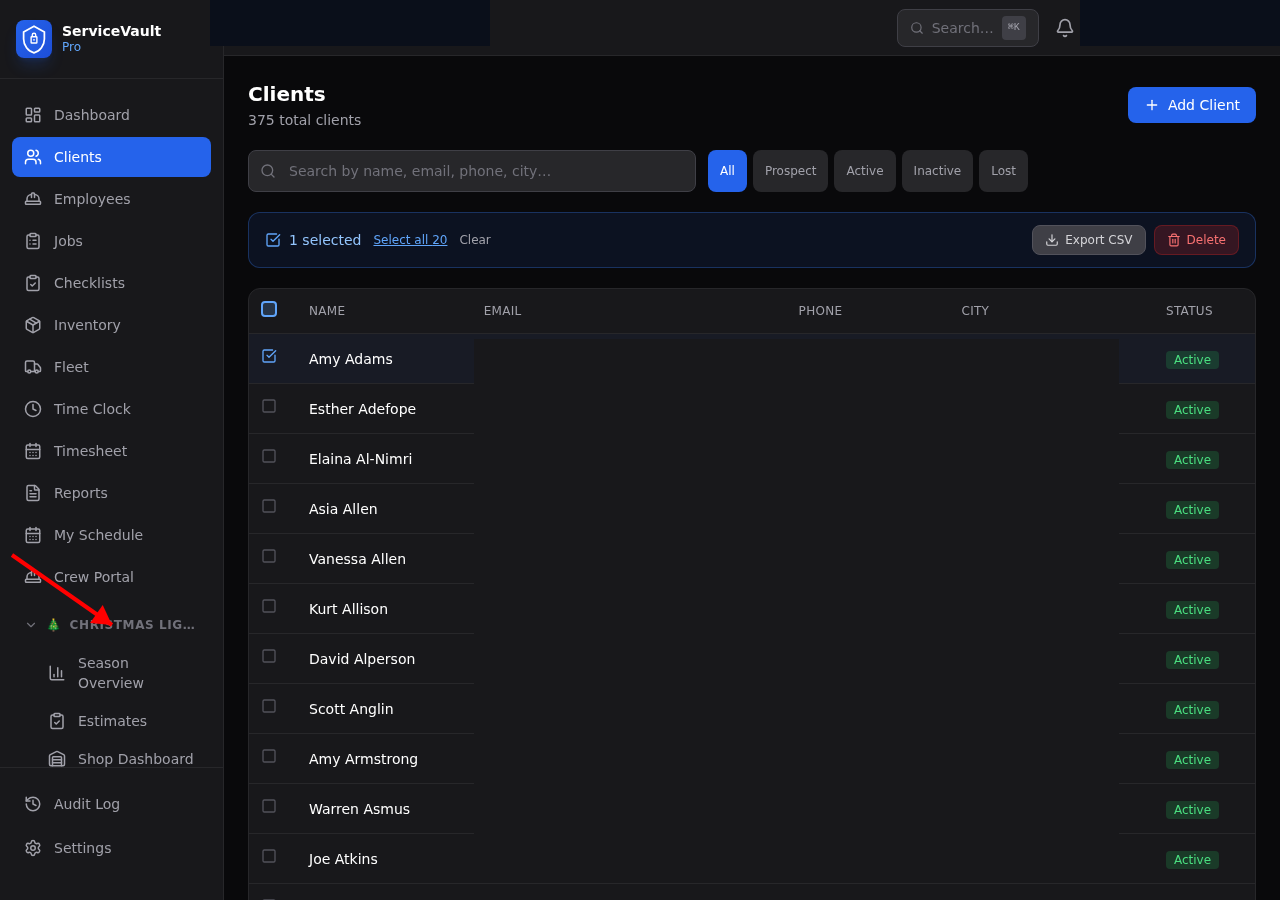The width and height of the screenshot is (1280, 900).
Task: Switch to the Inactive filter tab
Action: (x=937, y=171)
